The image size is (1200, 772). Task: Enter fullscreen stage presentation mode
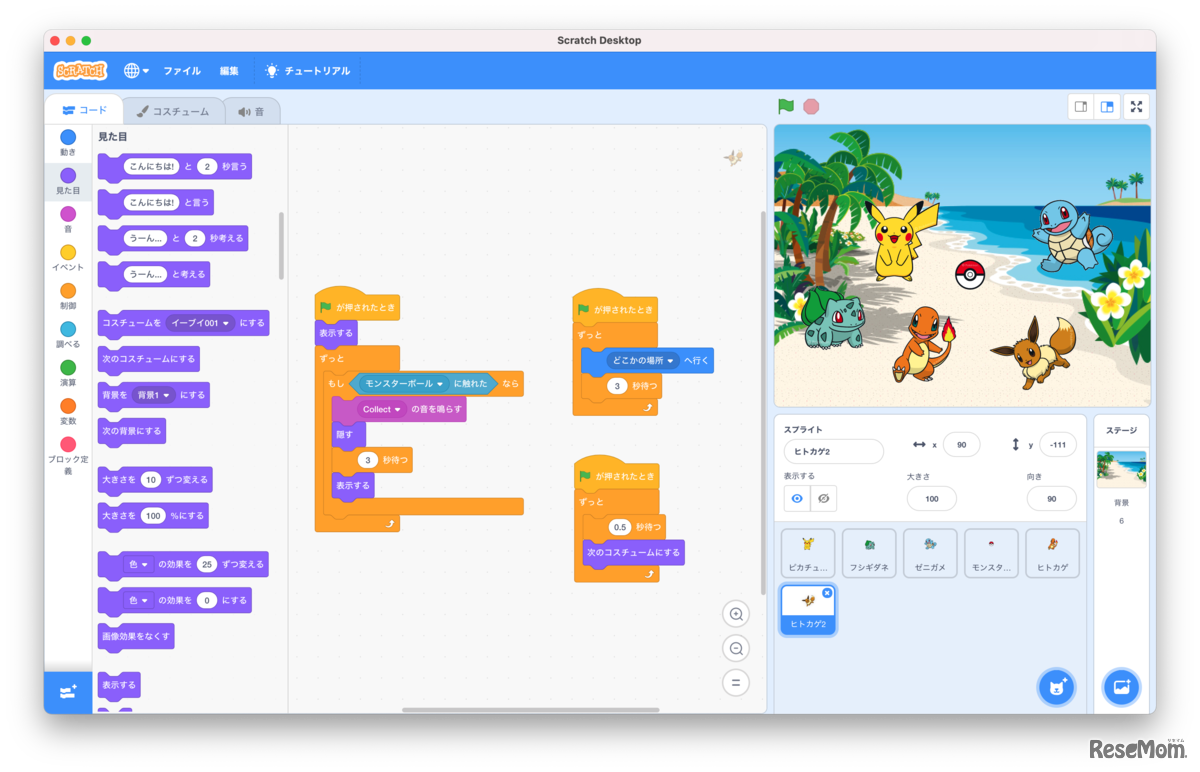click(1136, 105)
